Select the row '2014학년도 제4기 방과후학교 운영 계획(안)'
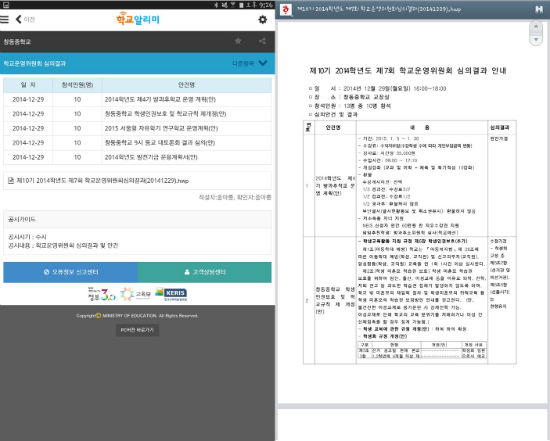The height and width of the screenshot is (441, 550). 138,100
